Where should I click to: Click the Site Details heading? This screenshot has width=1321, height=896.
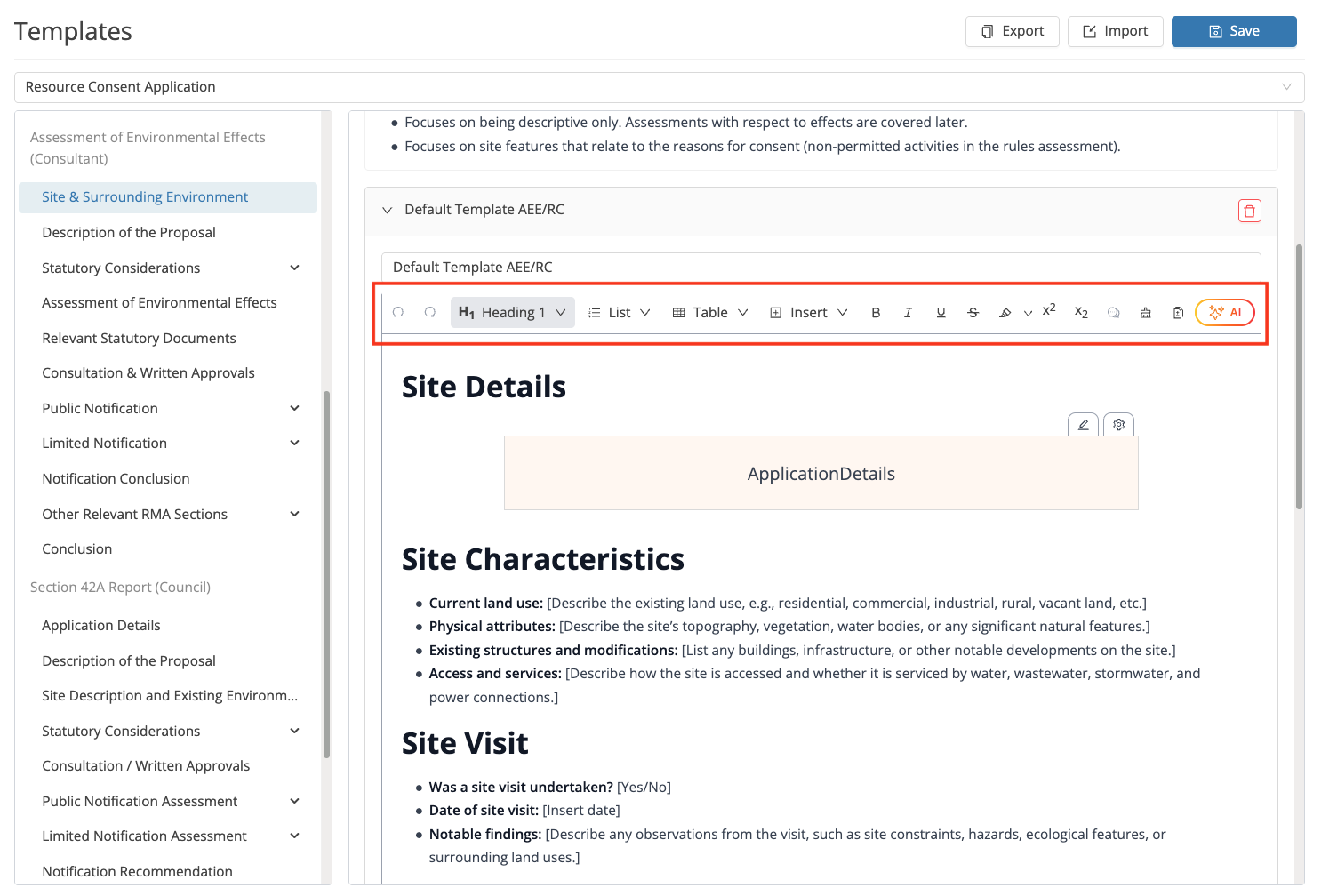pos(484,387)
